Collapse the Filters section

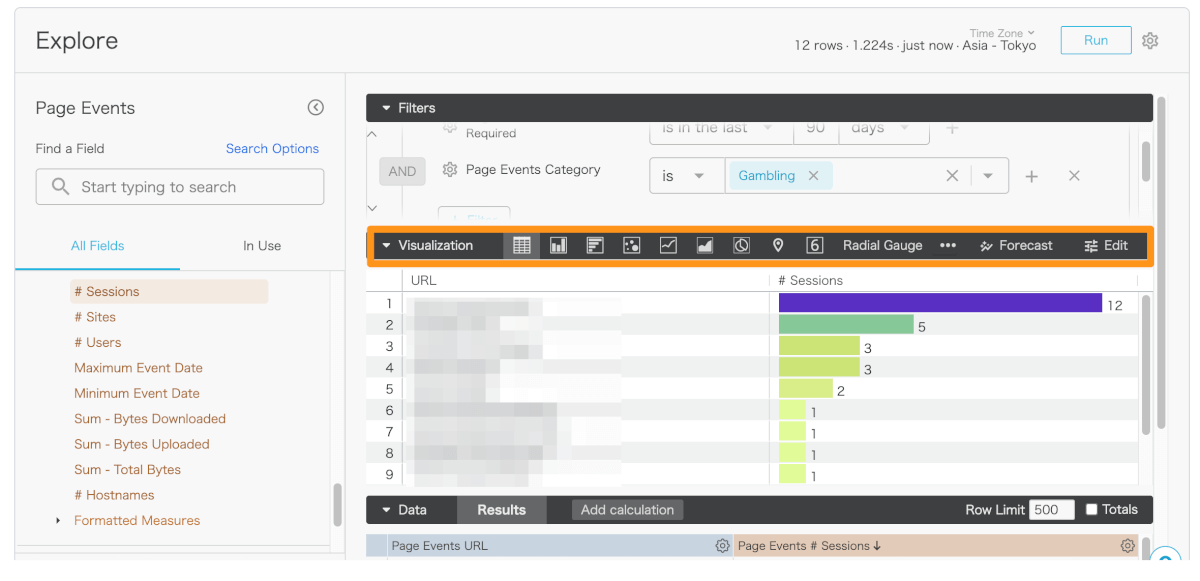point(386,108)
